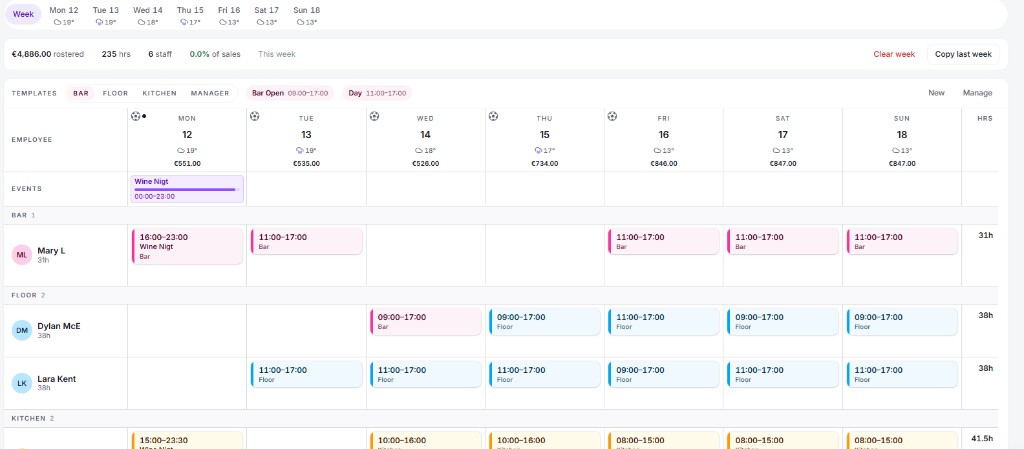1024x449 pixels.
Task: Jump to Fri 16 in day strip
Action: tap(229, 16)
